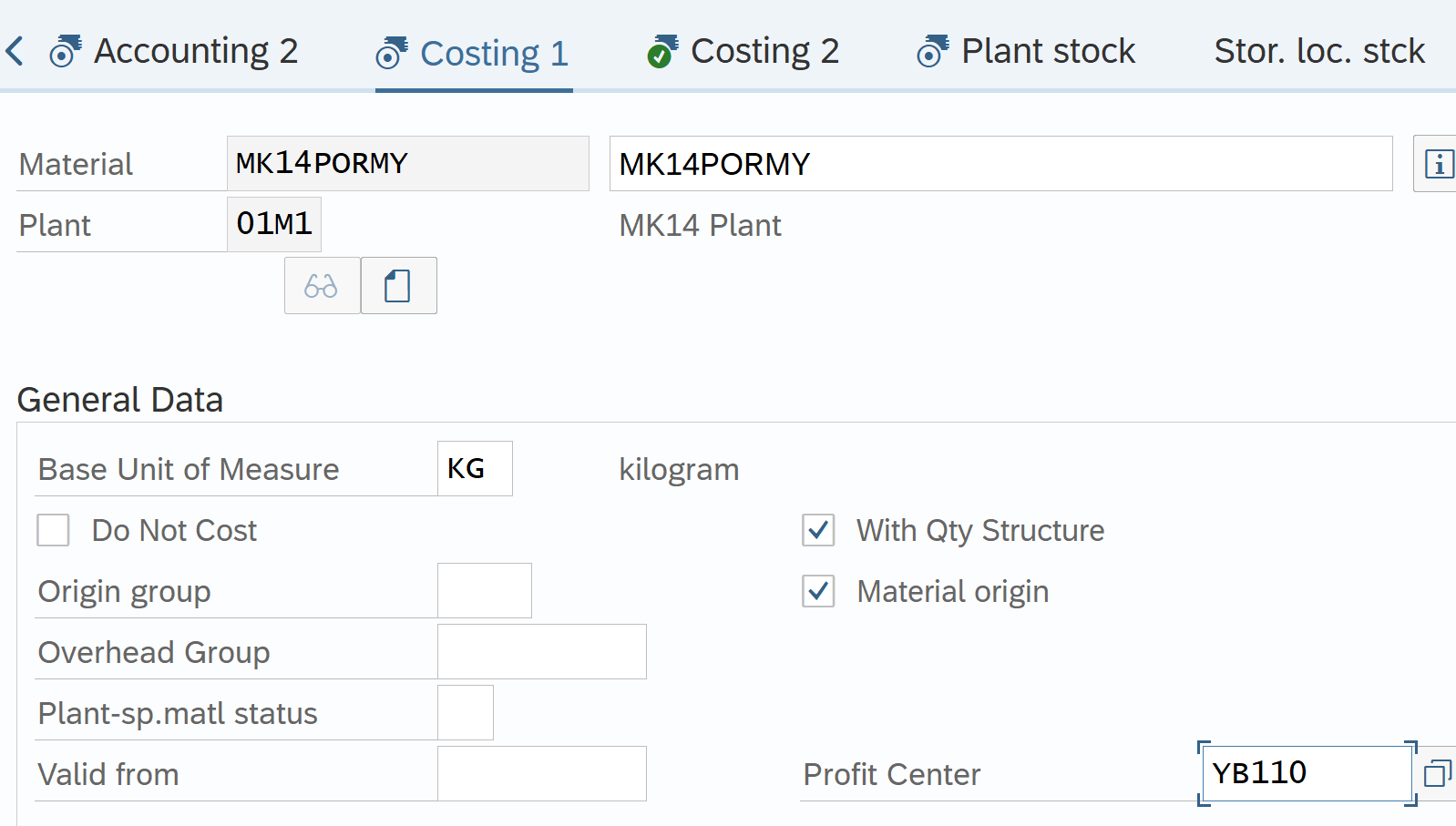Click the create document icon beside glasses
Viewport: 1456px width, 826px height.
(x=398, y=286)
